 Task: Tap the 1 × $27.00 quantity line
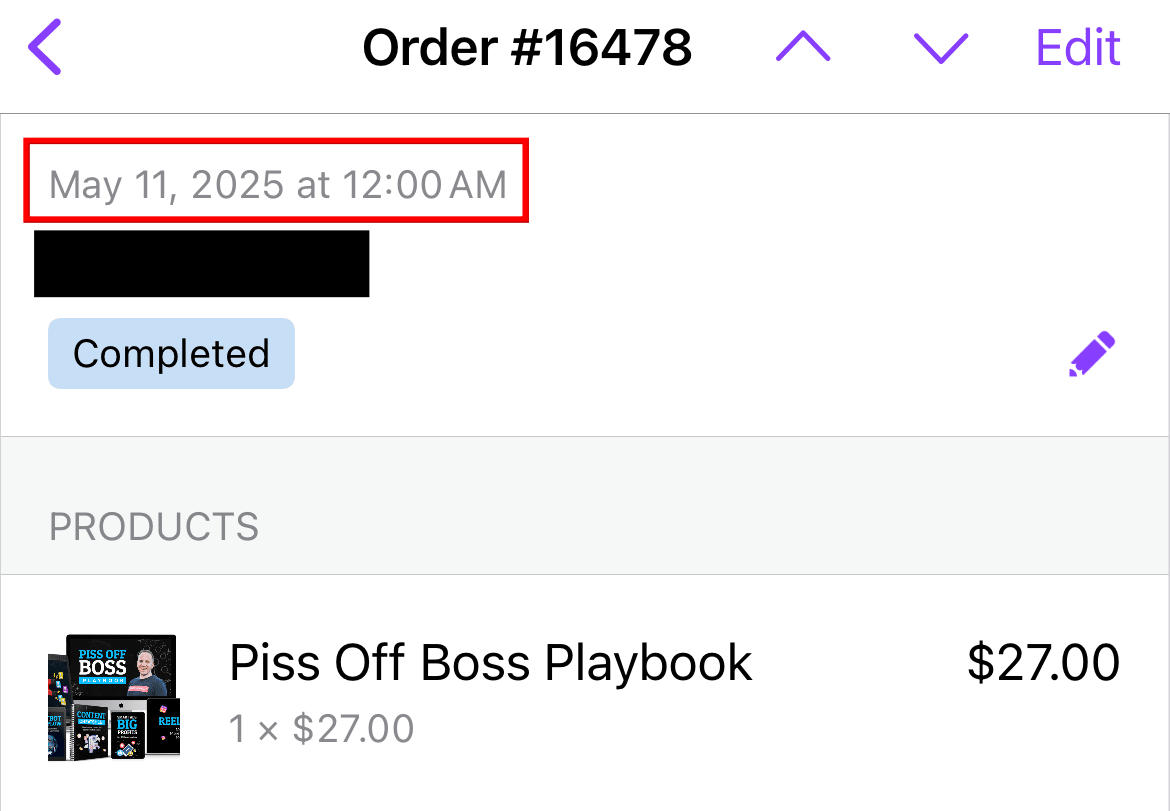click(321, 729)
